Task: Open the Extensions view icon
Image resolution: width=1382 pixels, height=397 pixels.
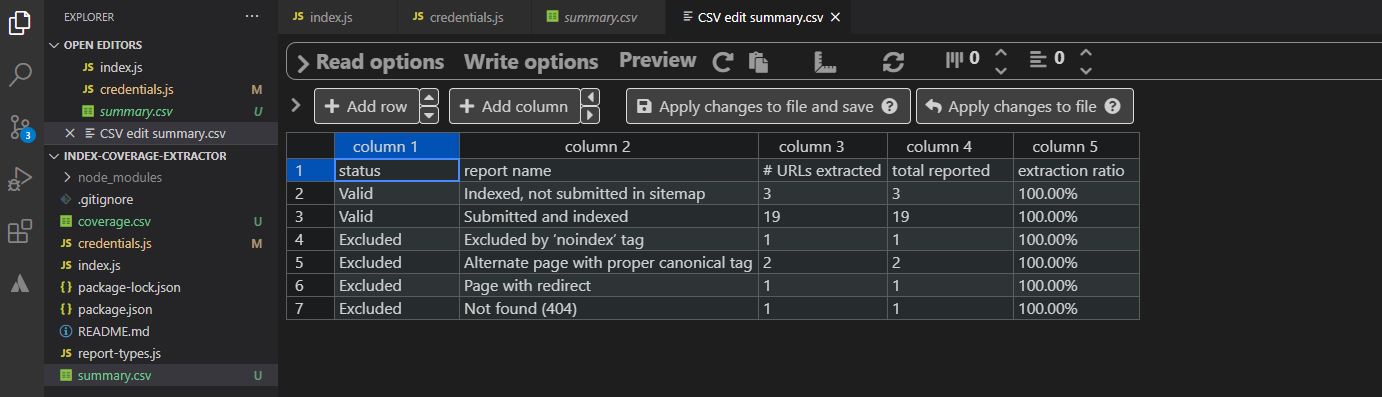Action: pyautogui.click(x=21, y=232)
